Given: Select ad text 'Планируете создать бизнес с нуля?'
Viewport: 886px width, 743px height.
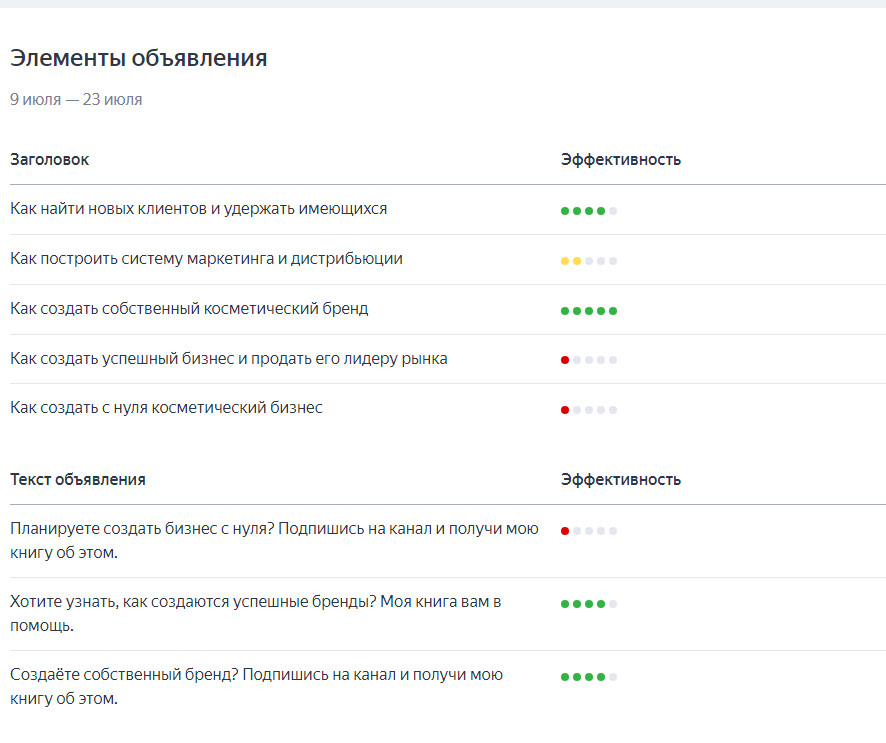Looking at the screenshot, I should [x=274, y=540].
